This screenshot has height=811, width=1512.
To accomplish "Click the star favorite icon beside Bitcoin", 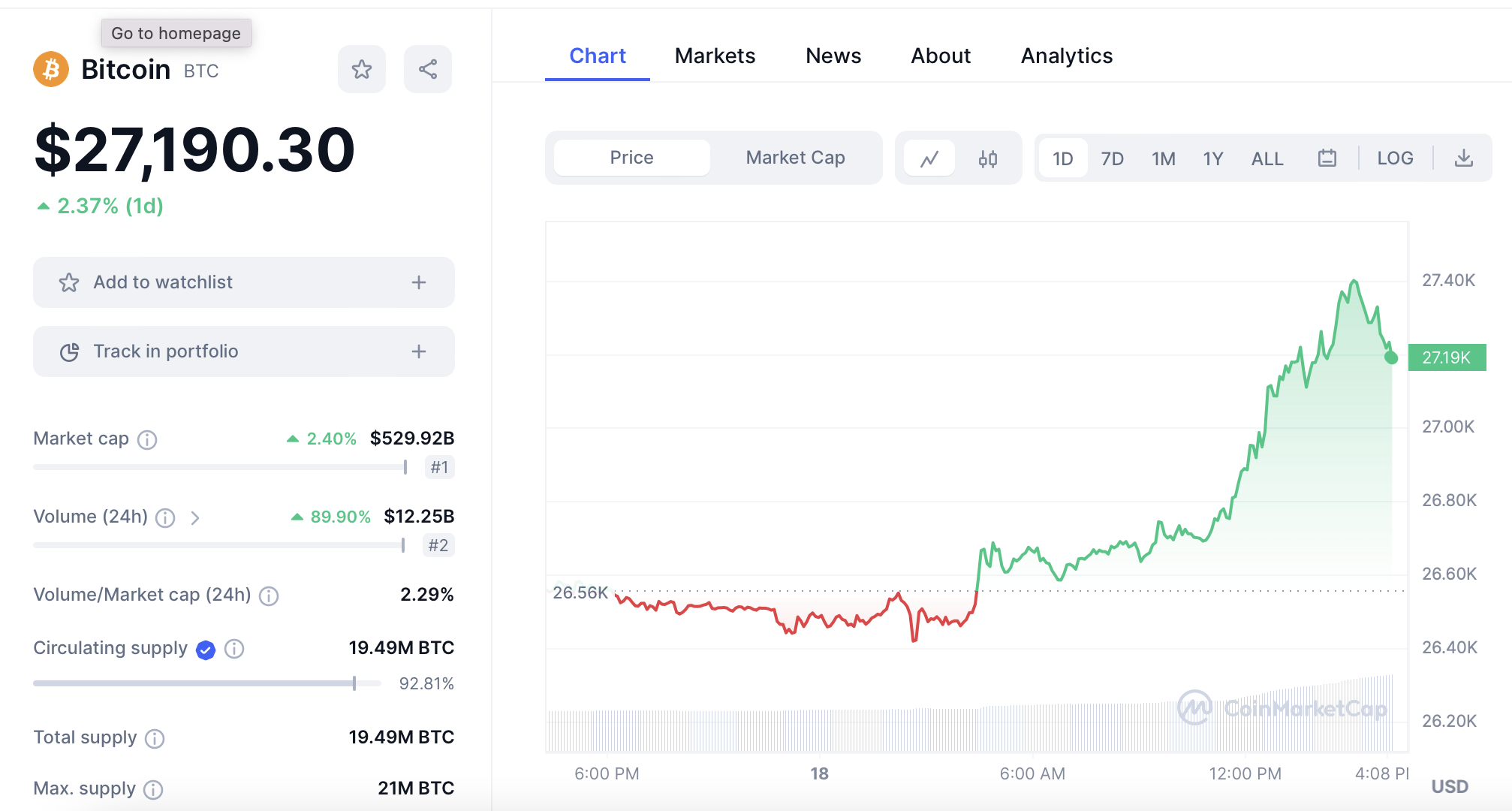I will pyautogui.click(x=362, y=70).
